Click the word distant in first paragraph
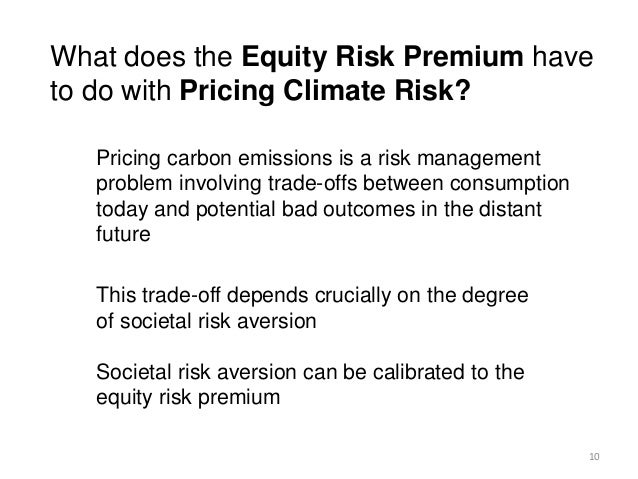Viewport: 638px width, 479px height. click(510, 209)
